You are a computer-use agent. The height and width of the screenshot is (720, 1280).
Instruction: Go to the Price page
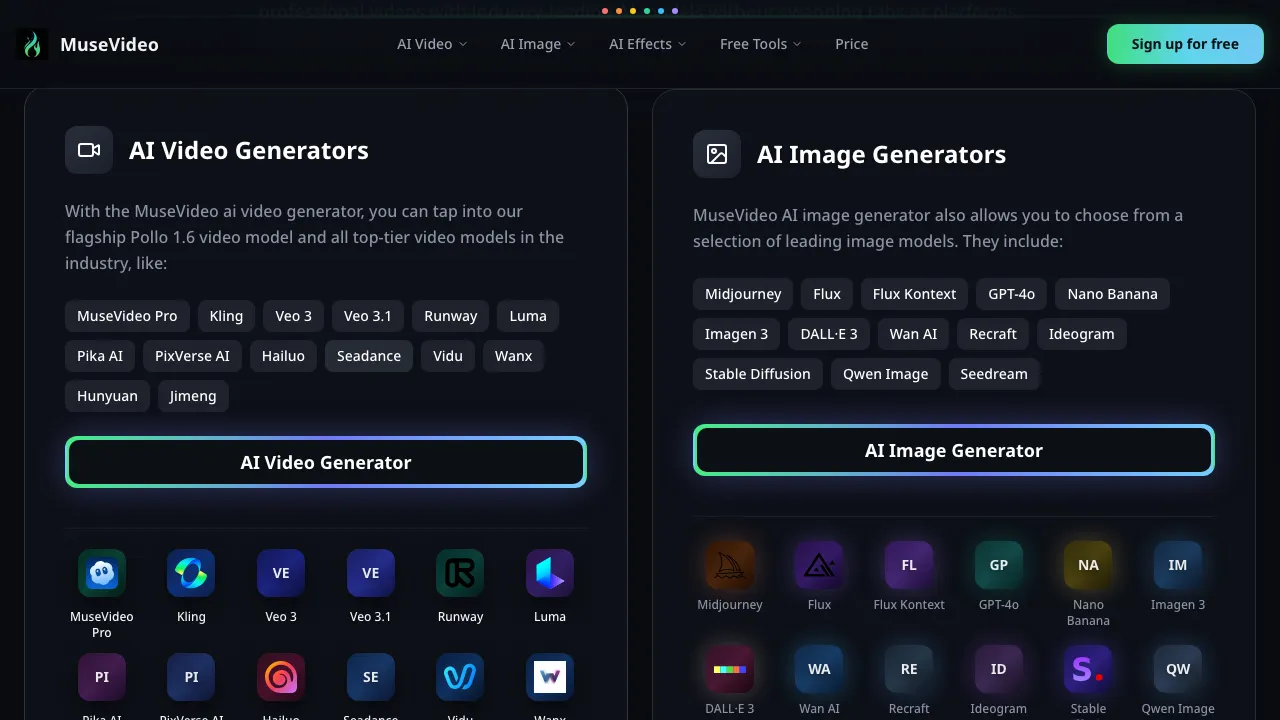pyautogui.click(x=852, y=44)
